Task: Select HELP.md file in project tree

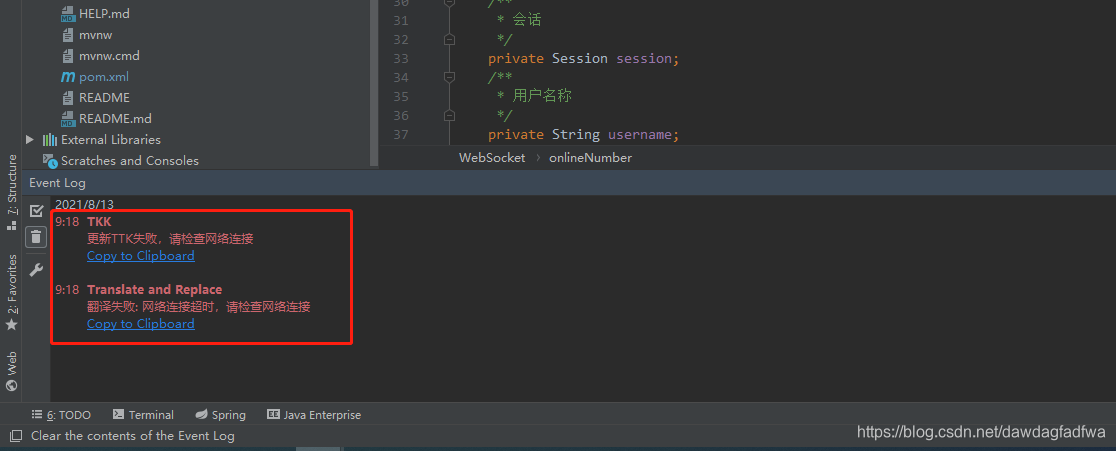Action: click(x=105, y=14)
